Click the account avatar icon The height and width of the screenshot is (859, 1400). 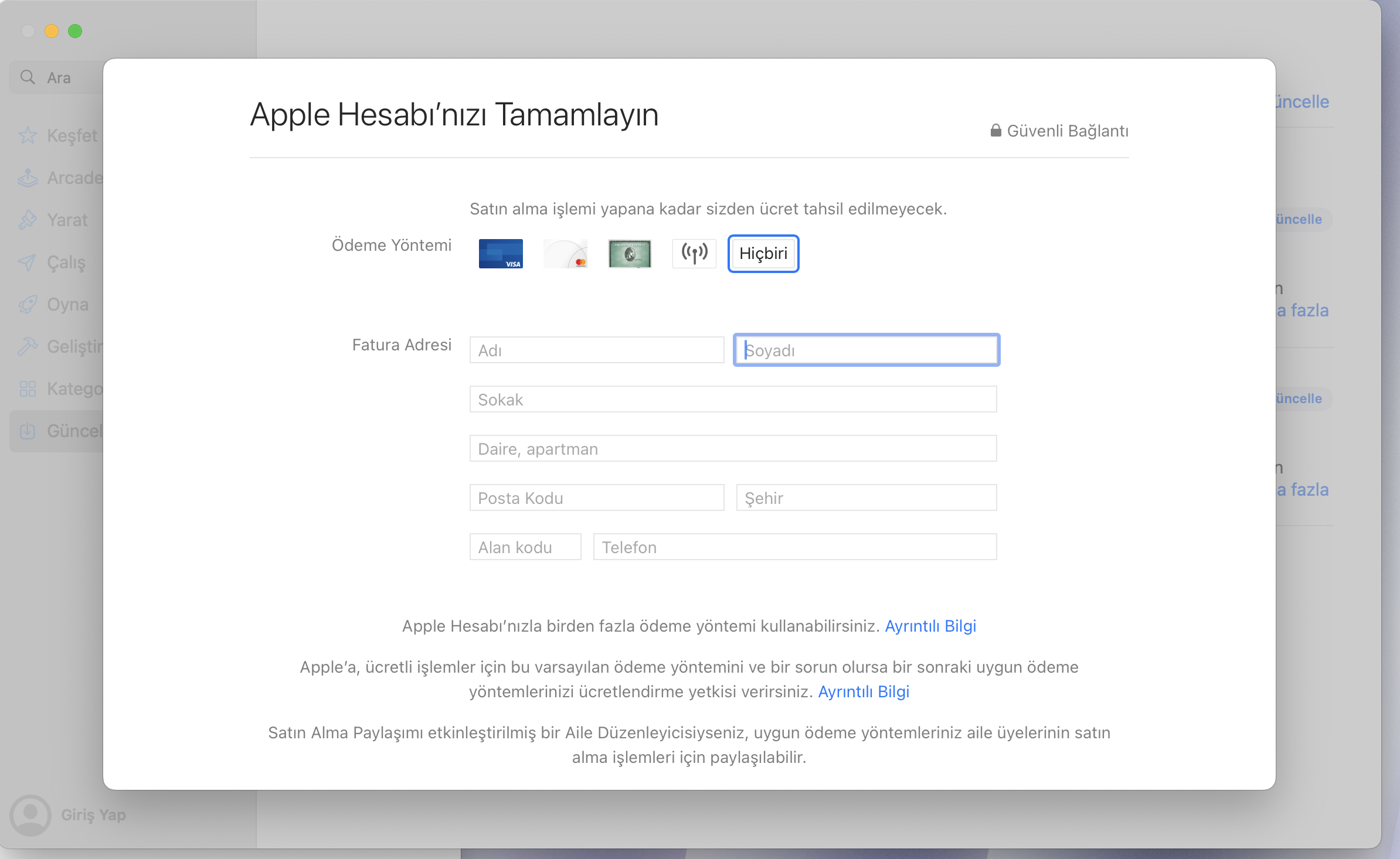(30, 815)
